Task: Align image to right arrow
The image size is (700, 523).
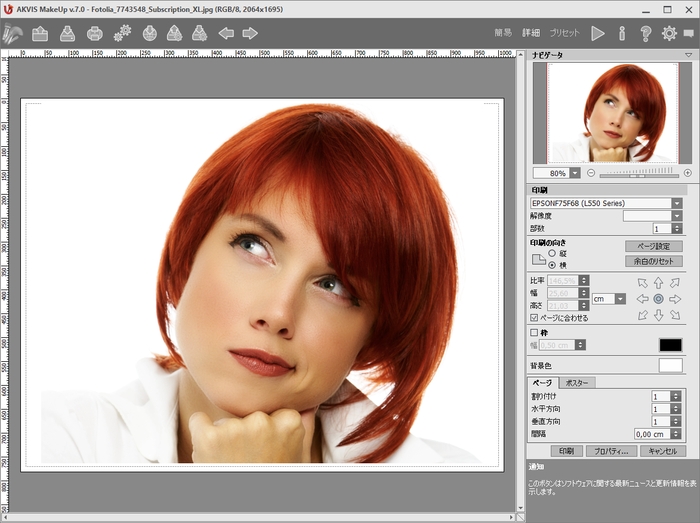Action: (675, 299)
